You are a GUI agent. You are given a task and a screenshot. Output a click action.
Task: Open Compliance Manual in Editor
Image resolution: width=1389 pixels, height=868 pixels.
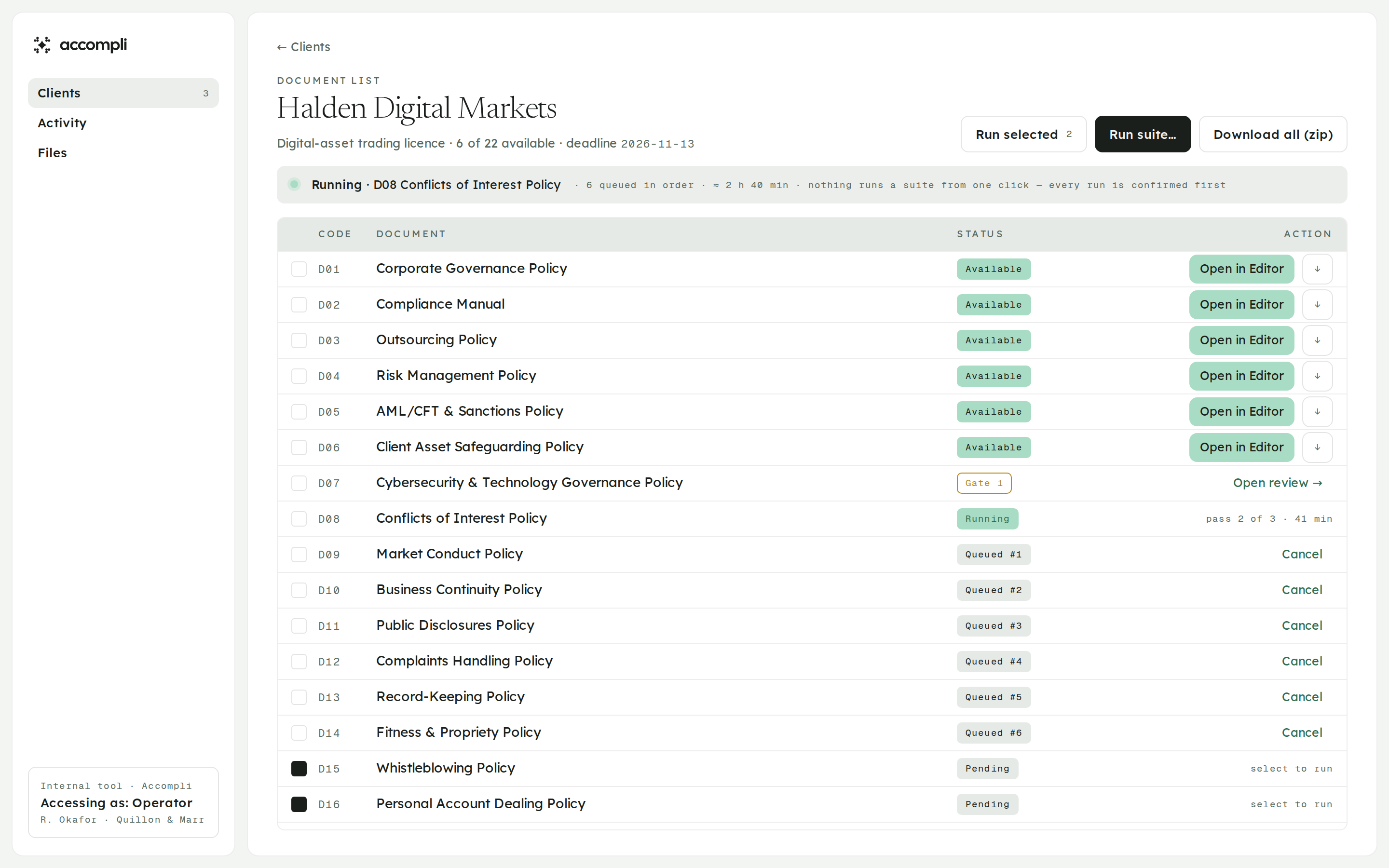(1241, 304)
